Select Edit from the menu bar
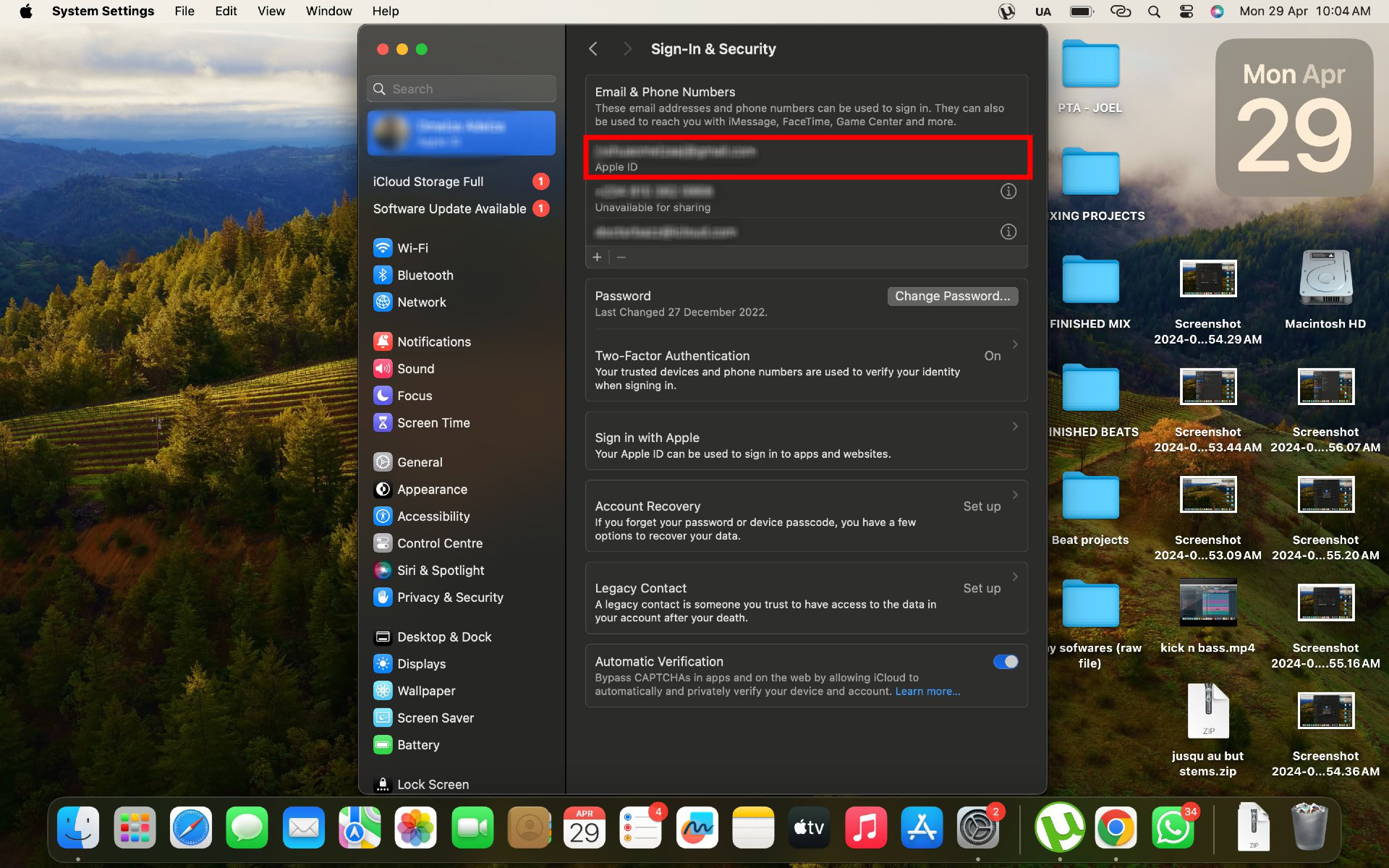The width and height of the screenshot is (1389, 868). (225, 10)
